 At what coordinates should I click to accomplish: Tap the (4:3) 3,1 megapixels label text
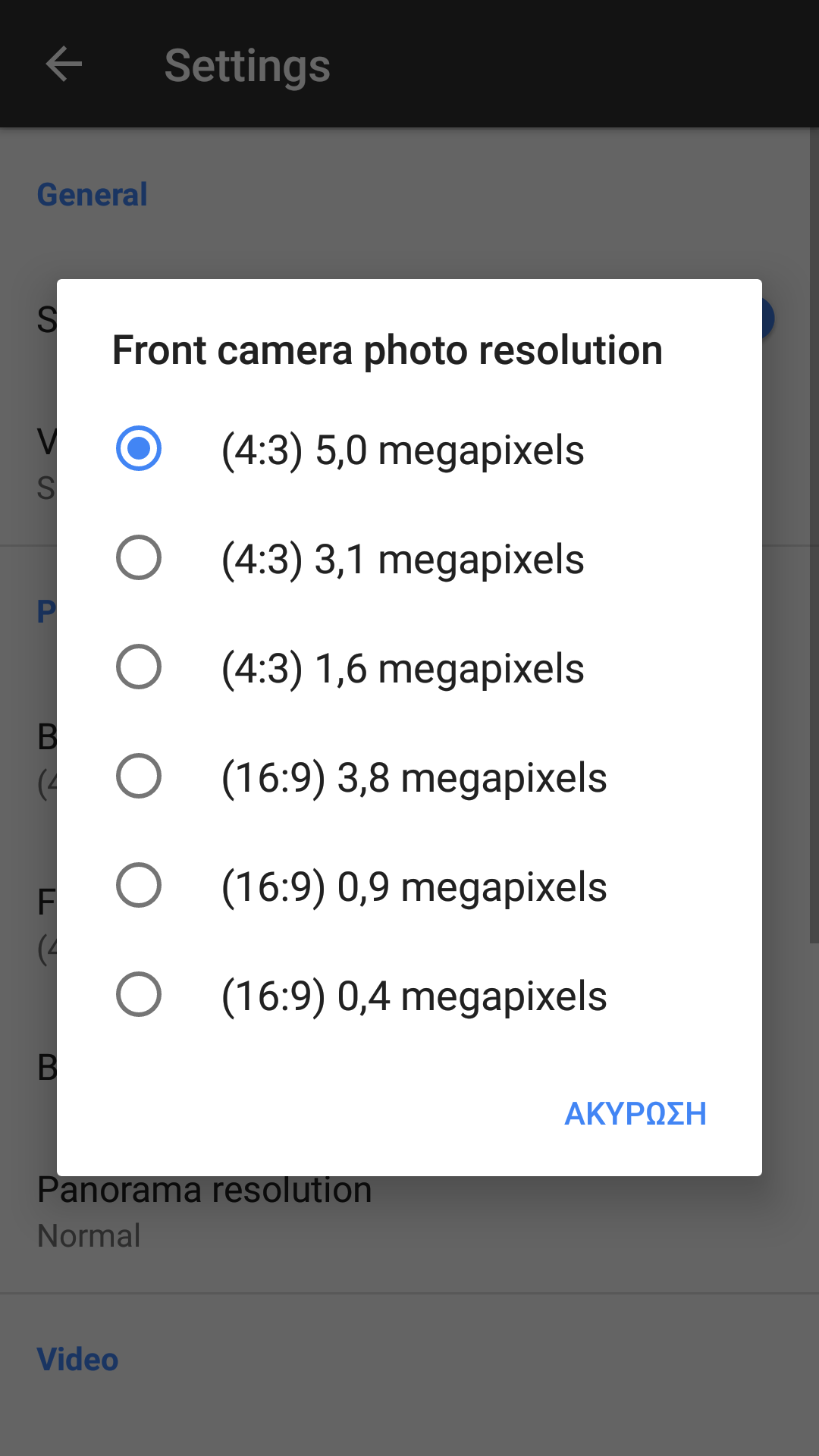click(x=403, y=560)
